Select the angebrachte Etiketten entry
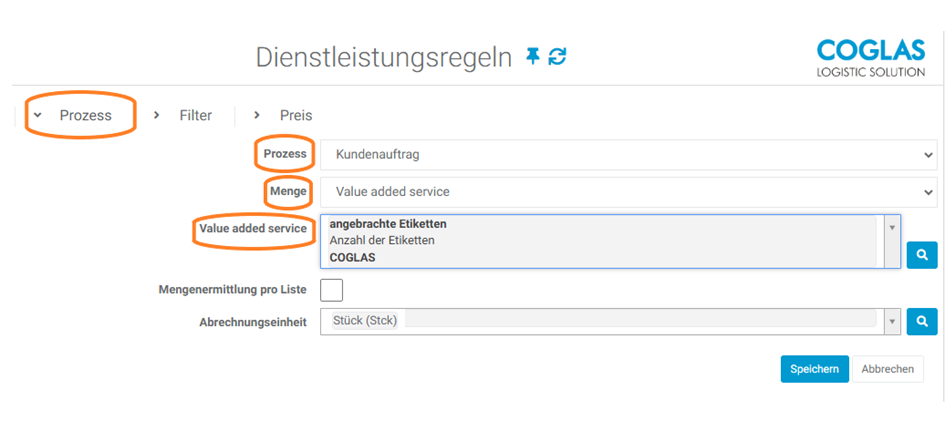The width and height of the screenshot is (945, 431). coord(388,224)
